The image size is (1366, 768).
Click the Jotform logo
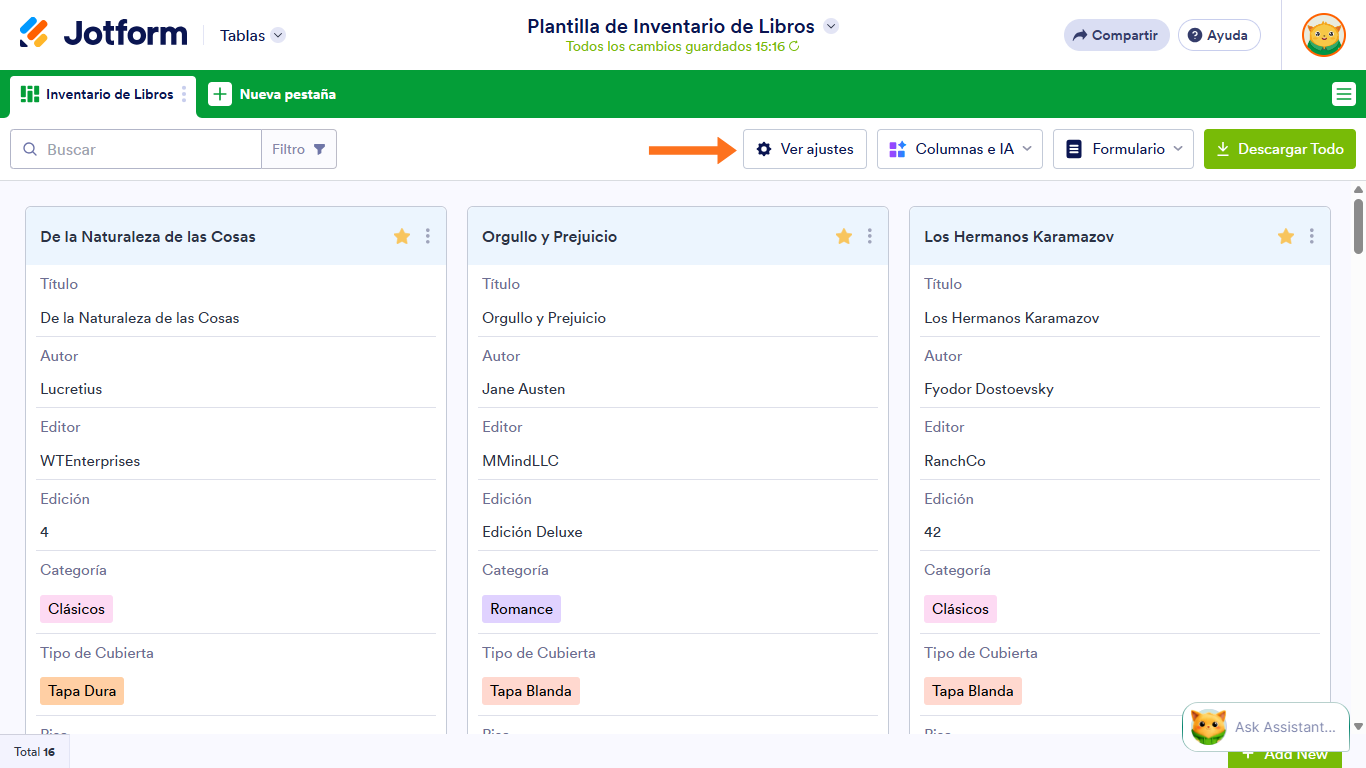(x=103, y=33)
